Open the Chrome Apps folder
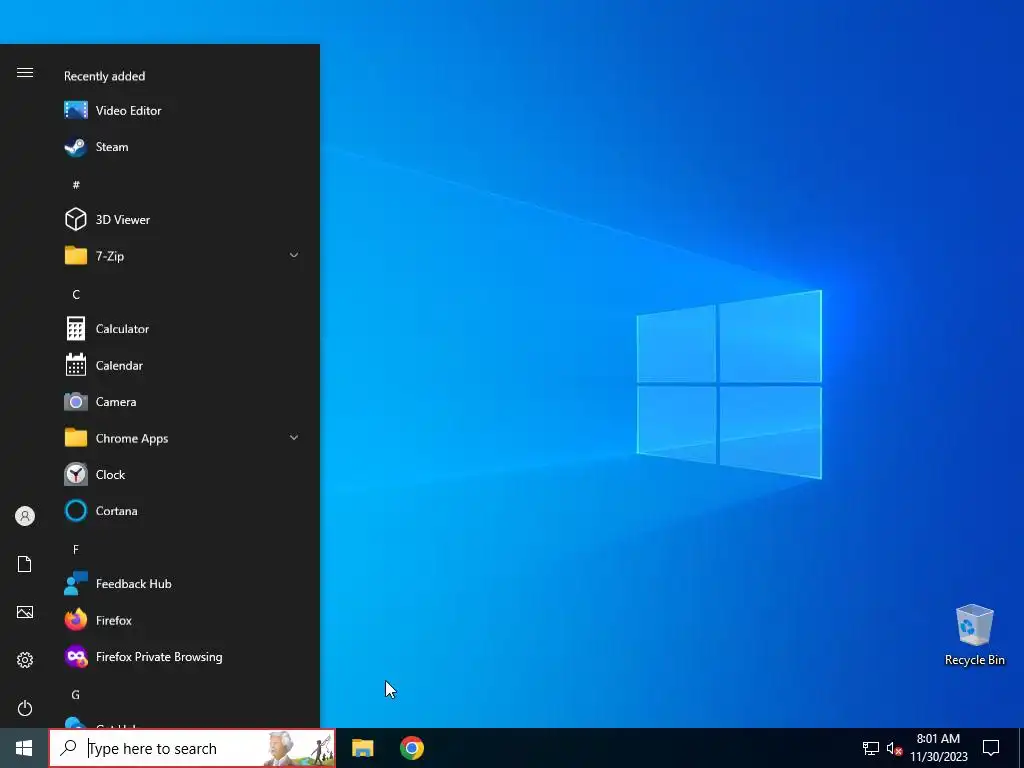The width and height of the screenshot is (1024, 768). (x=182, y=438)
